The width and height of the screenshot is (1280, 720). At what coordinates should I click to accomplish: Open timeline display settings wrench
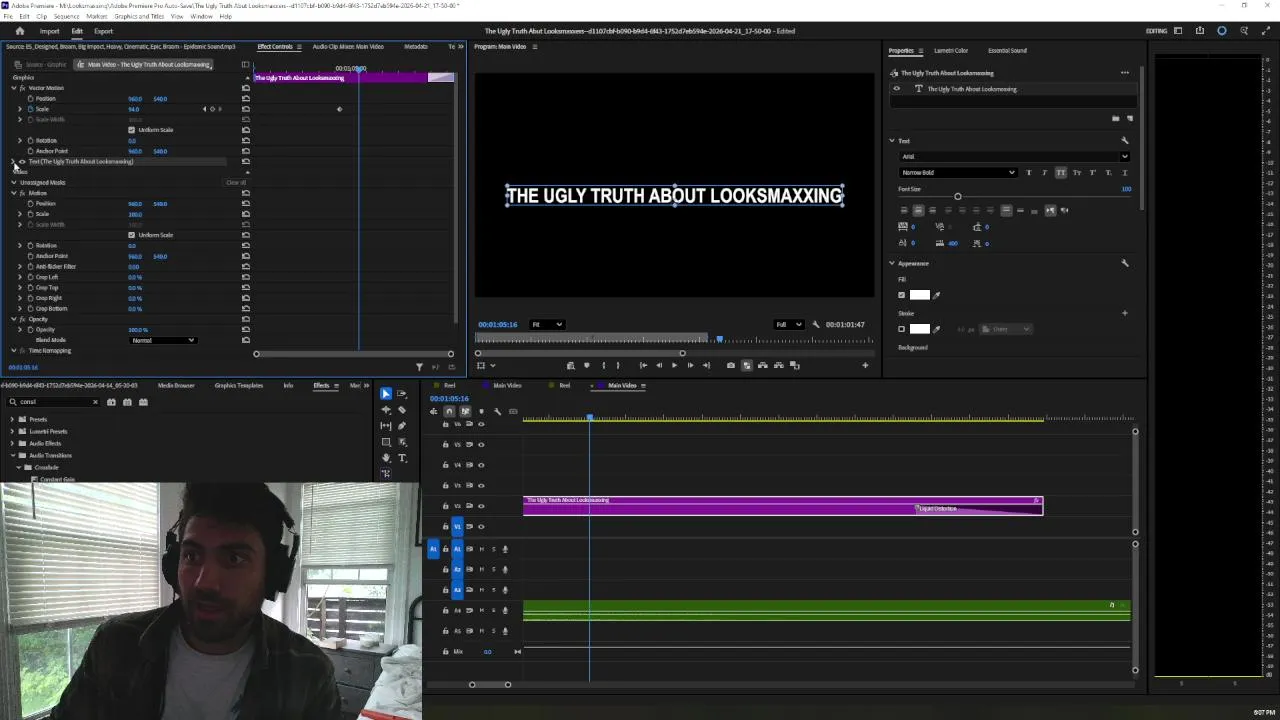(x=497, y=411)
